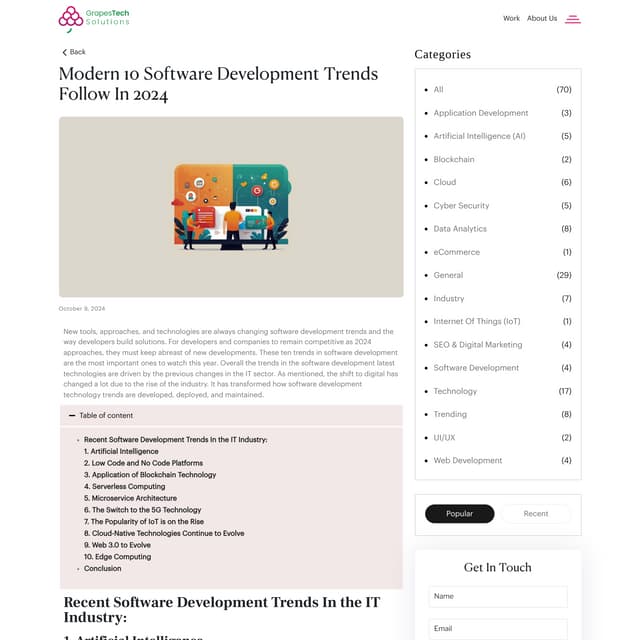Switch to the Popular tab
Viewport: 640px width, 640px height.
coord(460,514)
